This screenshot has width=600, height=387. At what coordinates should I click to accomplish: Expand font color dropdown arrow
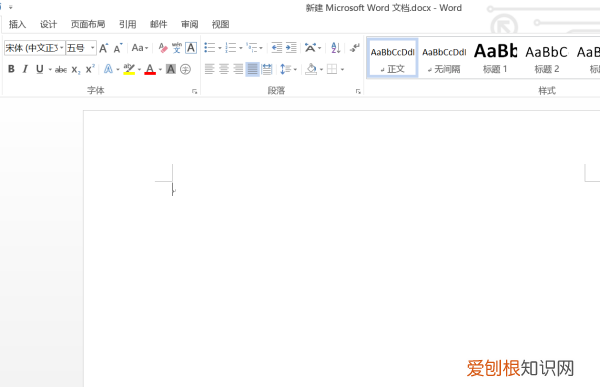pyautogui.click(x=160, y=70)
